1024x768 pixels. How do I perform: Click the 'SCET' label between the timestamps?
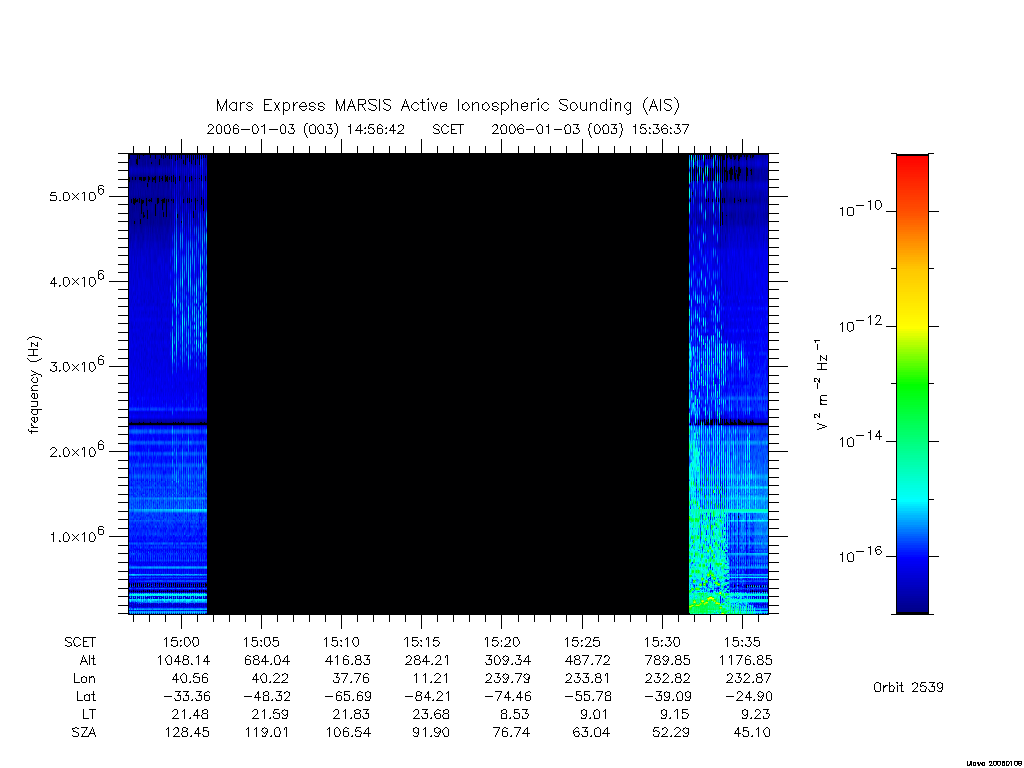(x=448, y=129)
